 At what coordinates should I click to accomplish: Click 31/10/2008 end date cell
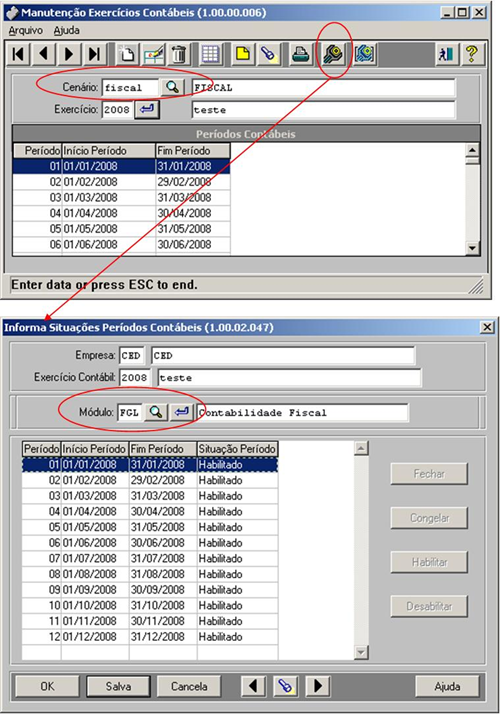pyautogui.click(x=163, y=605)
